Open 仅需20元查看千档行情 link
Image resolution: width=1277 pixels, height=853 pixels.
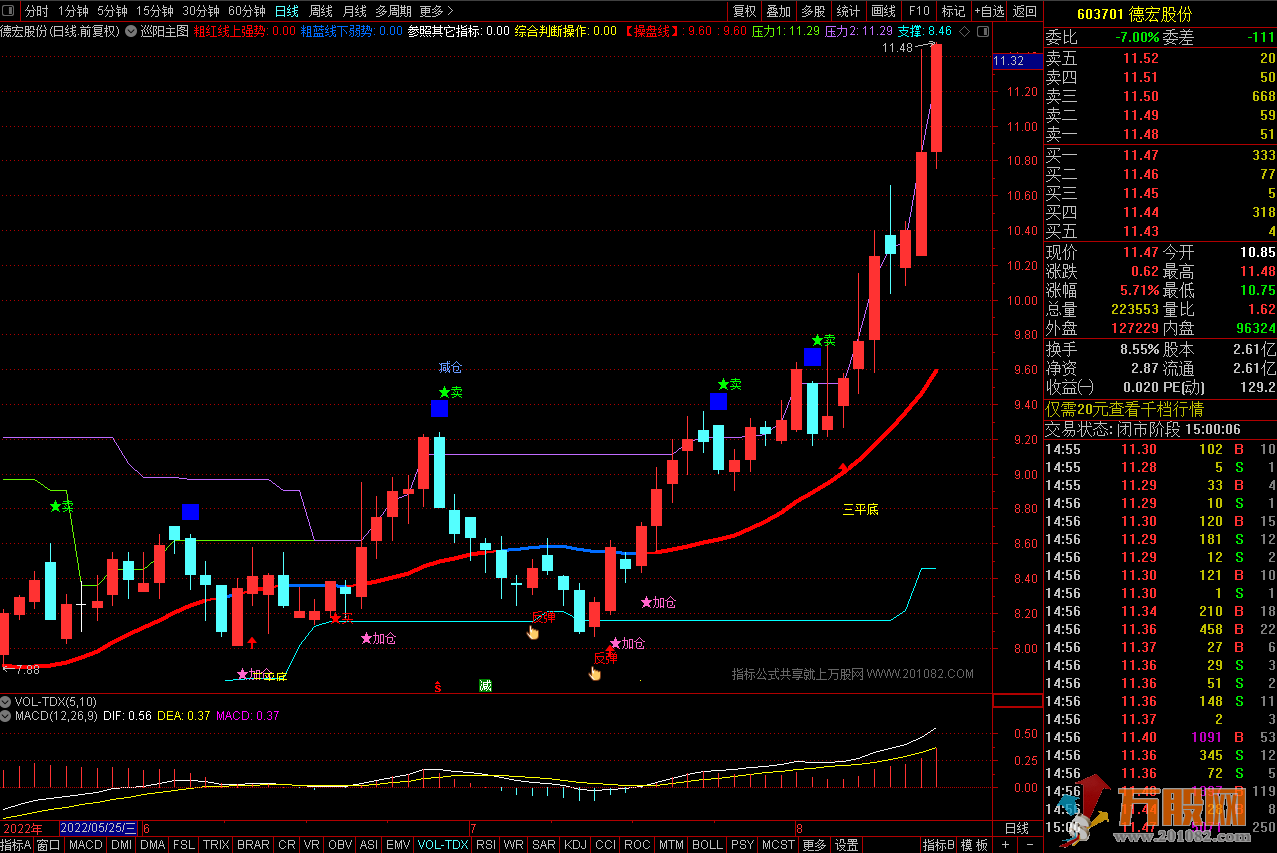coord(1124,410)
